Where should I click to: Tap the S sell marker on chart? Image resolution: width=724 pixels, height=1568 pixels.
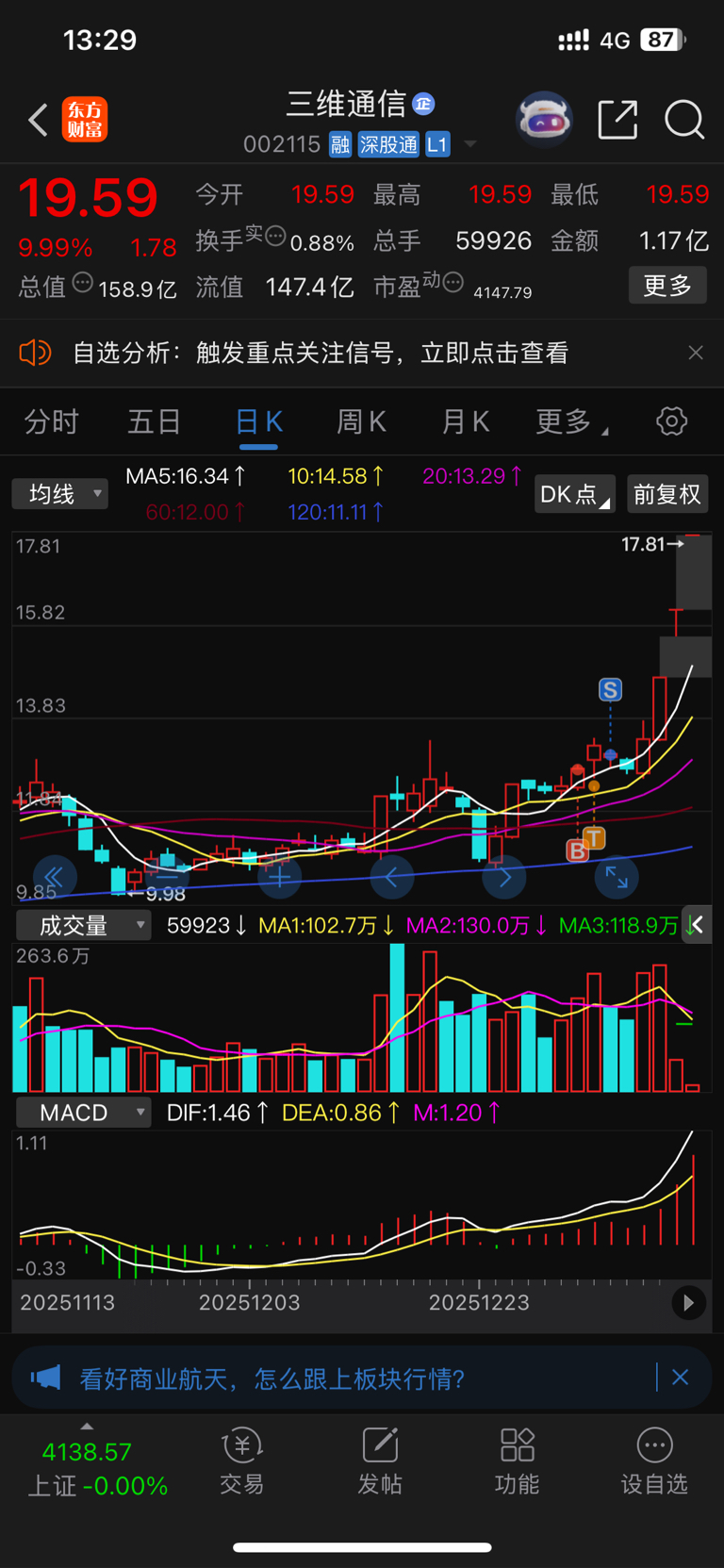coord(610,689)
